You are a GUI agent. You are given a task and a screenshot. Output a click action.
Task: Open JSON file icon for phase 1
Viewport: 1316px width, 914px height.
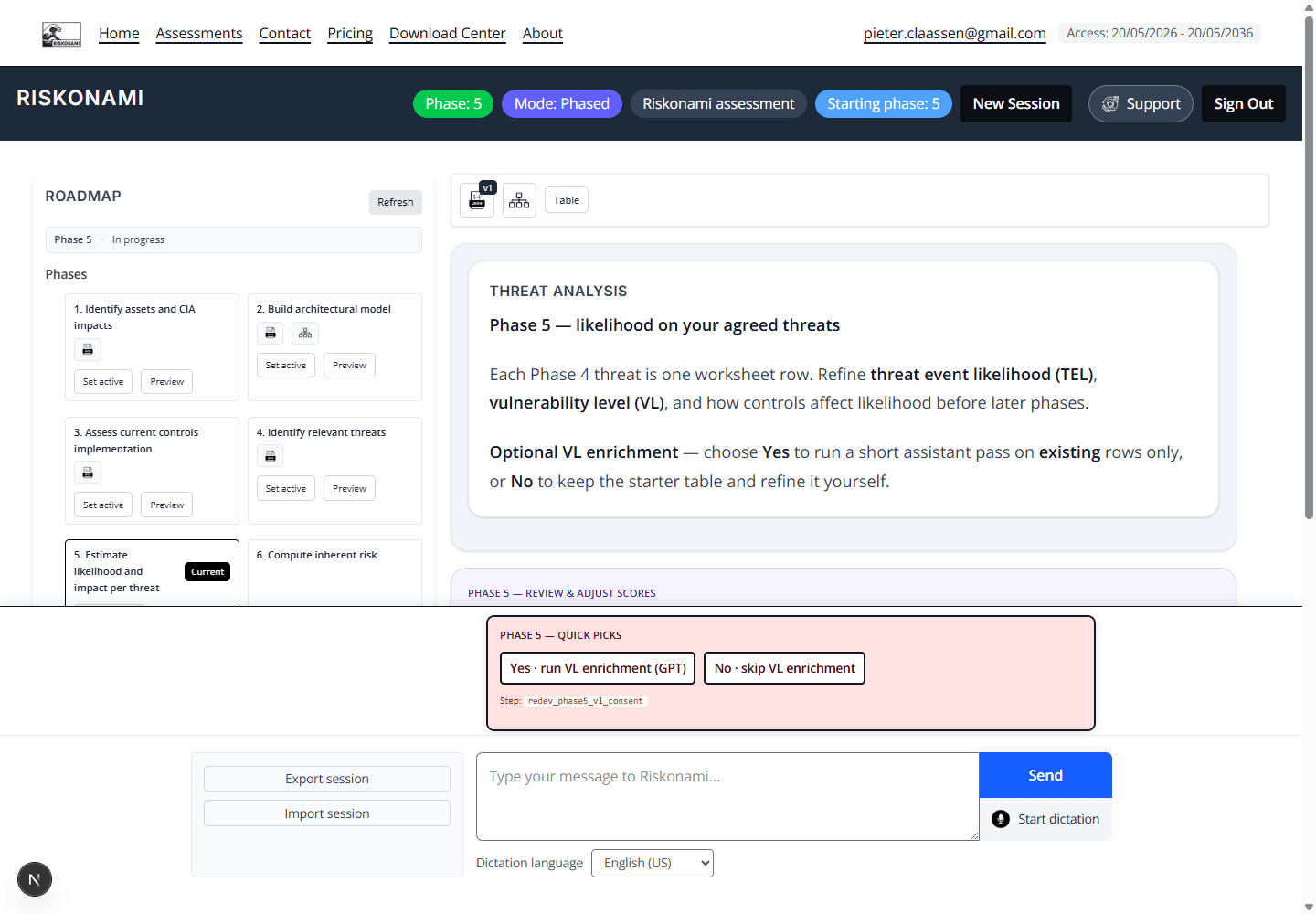pos(88,349)
